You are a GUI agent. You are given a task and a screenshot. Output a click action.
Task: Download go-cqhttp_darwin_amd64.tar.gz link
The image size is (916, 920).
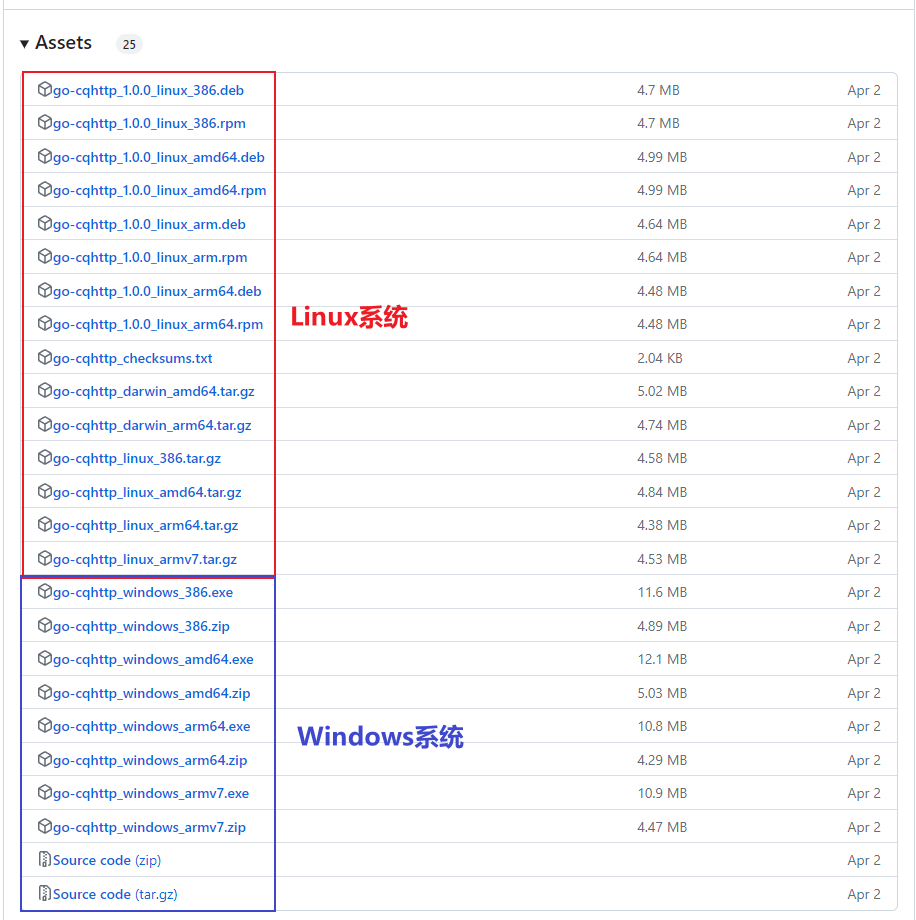click(x=154, y=391)
